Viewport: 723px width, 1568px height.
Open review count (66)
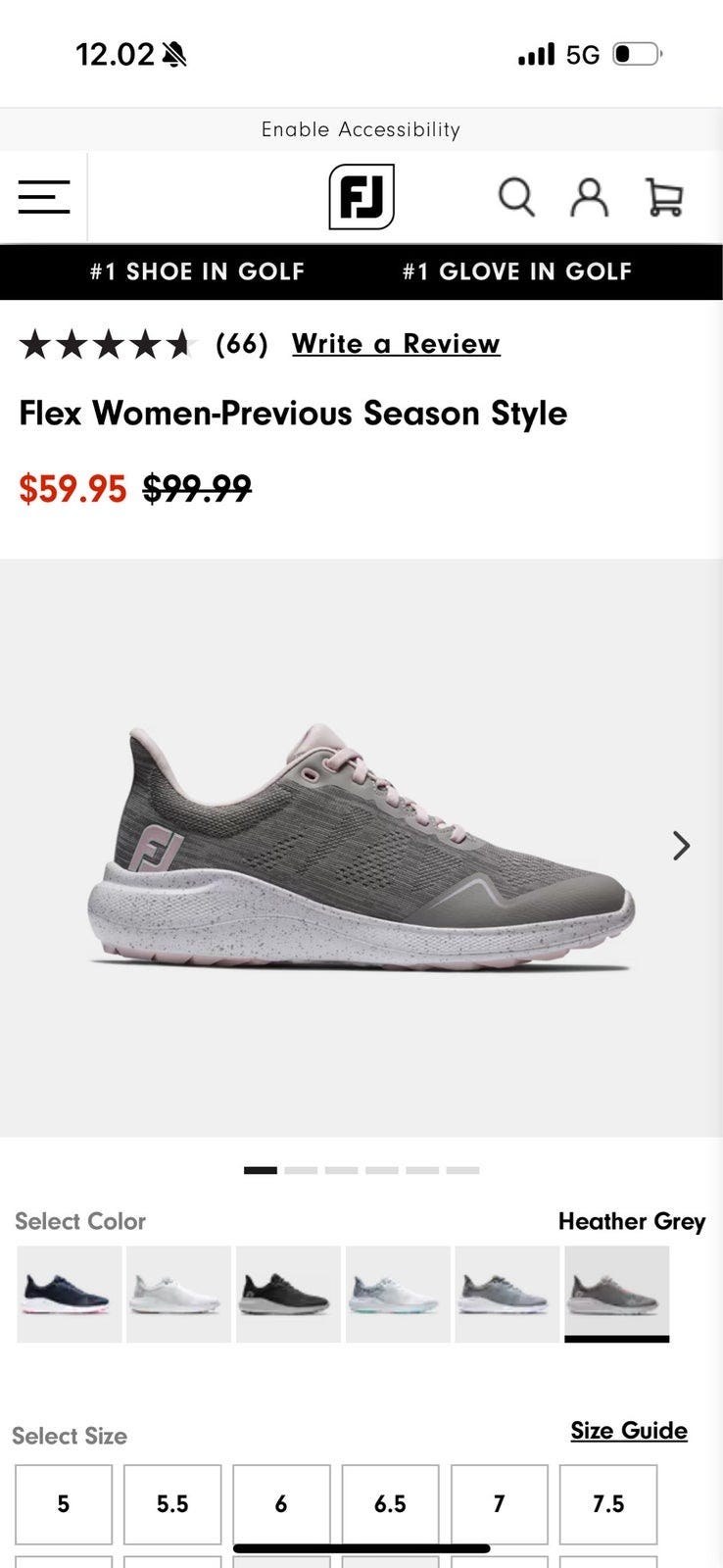242,344
